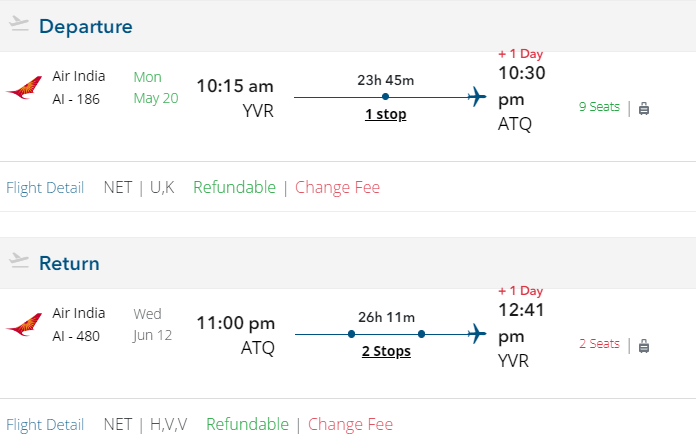Viewport: 696px width, 446px height.
Task: Click the stop dot on departure route line
Action: point(385,97)
